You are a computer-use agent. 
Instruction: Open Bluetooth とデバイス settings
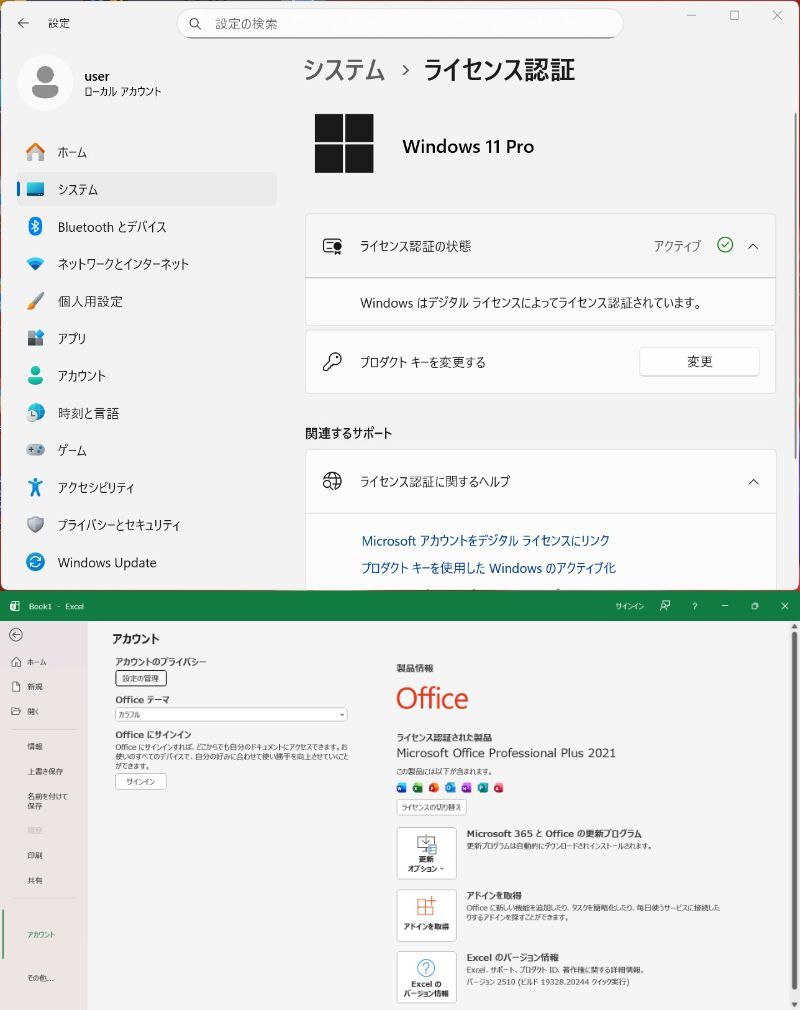point(111,227)
